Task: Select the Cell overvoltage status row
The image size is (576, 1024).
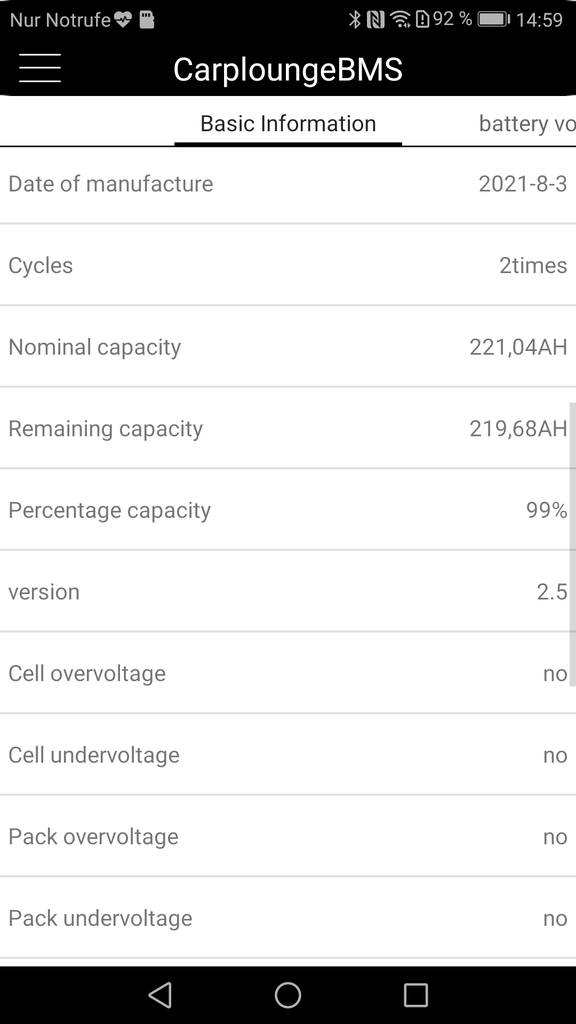Action: point(288,673)
